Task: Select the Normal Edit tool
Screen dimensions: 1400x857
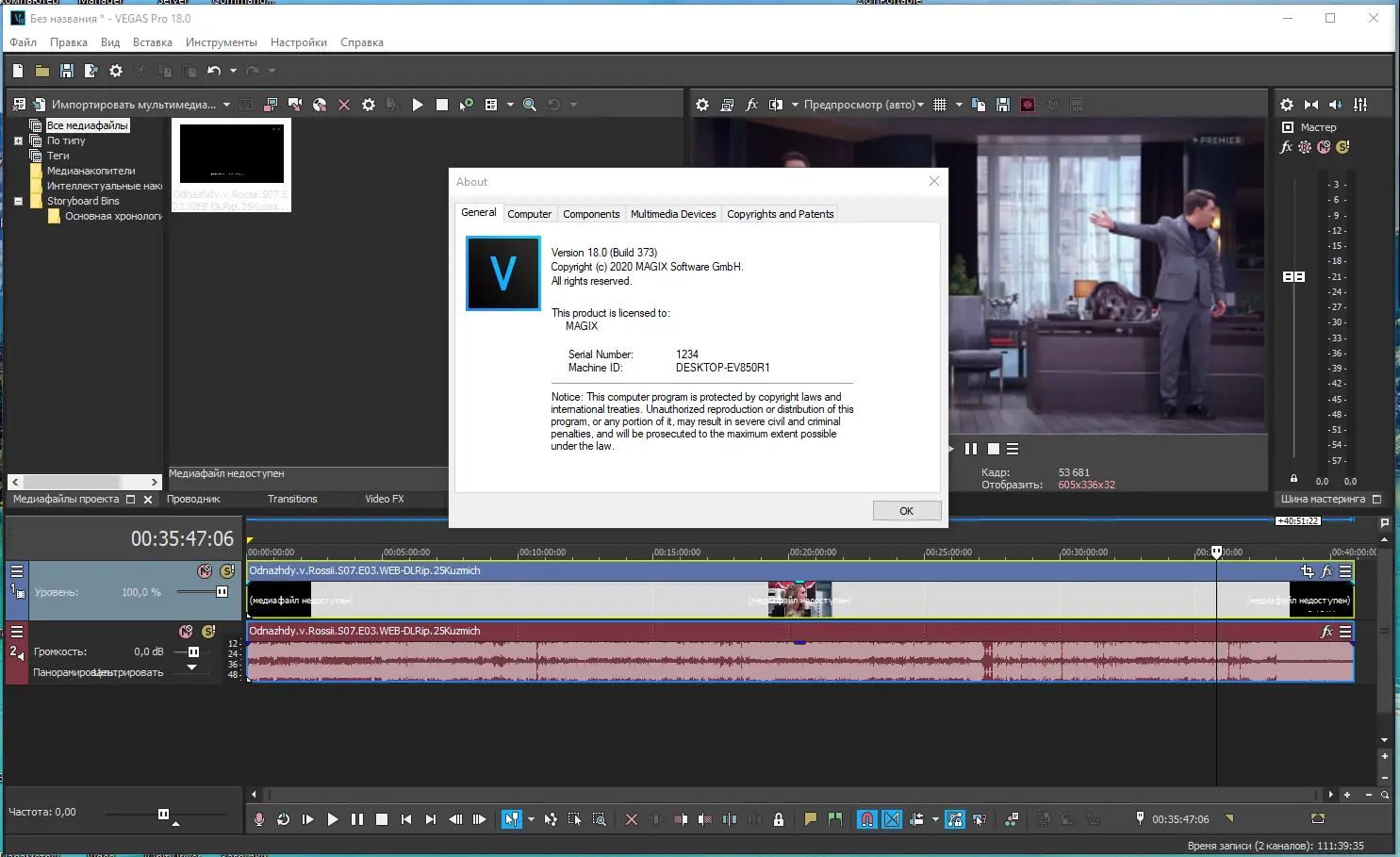Action: pyautogui.click(x=513, y=819)
